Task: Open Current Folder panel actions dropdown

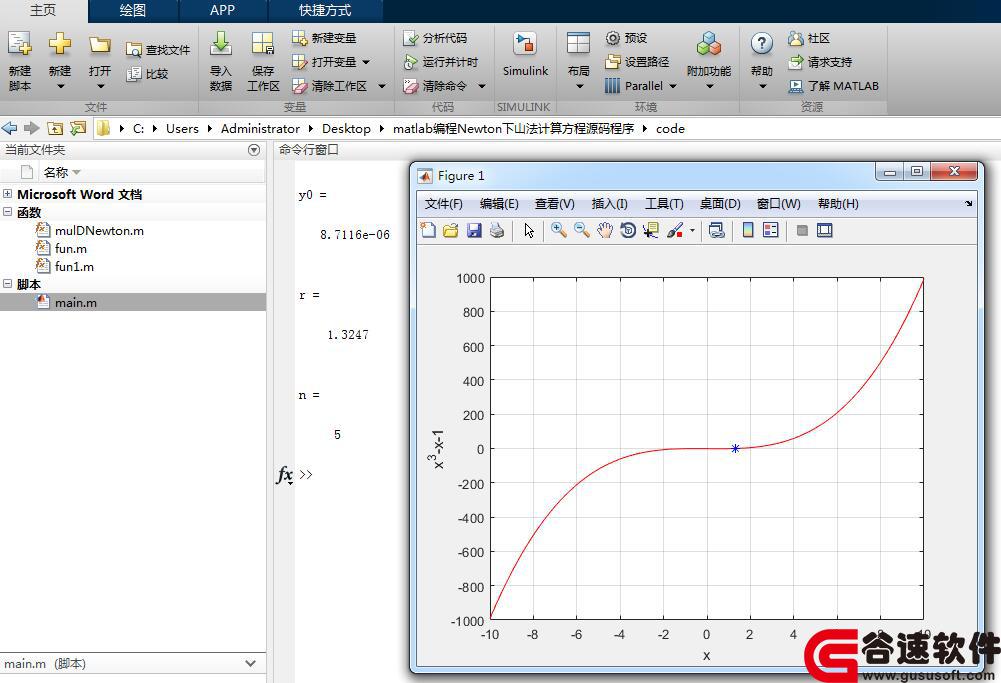Action: (254, 150)
